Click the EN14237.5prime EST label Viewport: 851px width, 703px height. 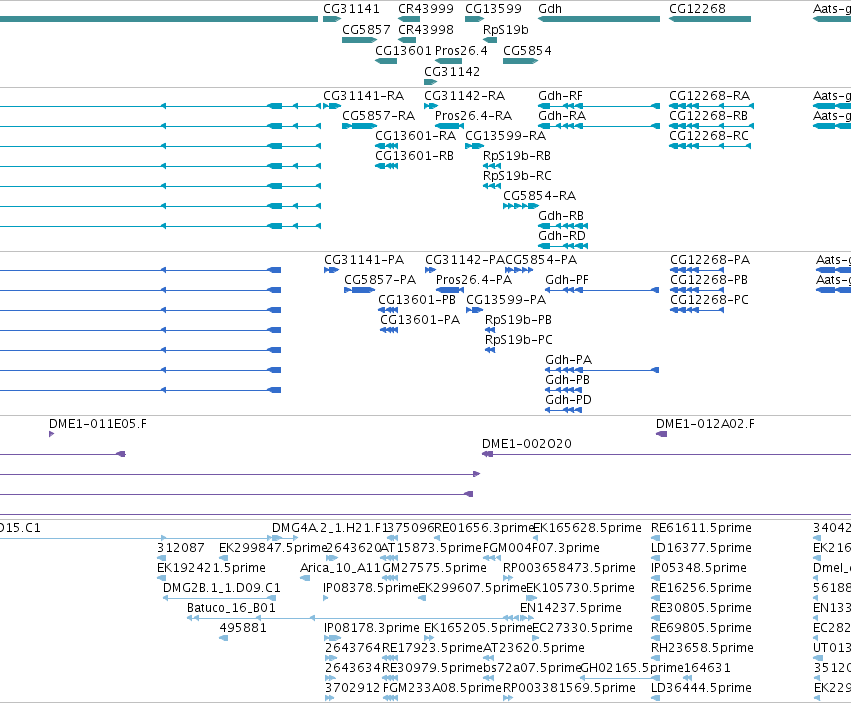571,608
